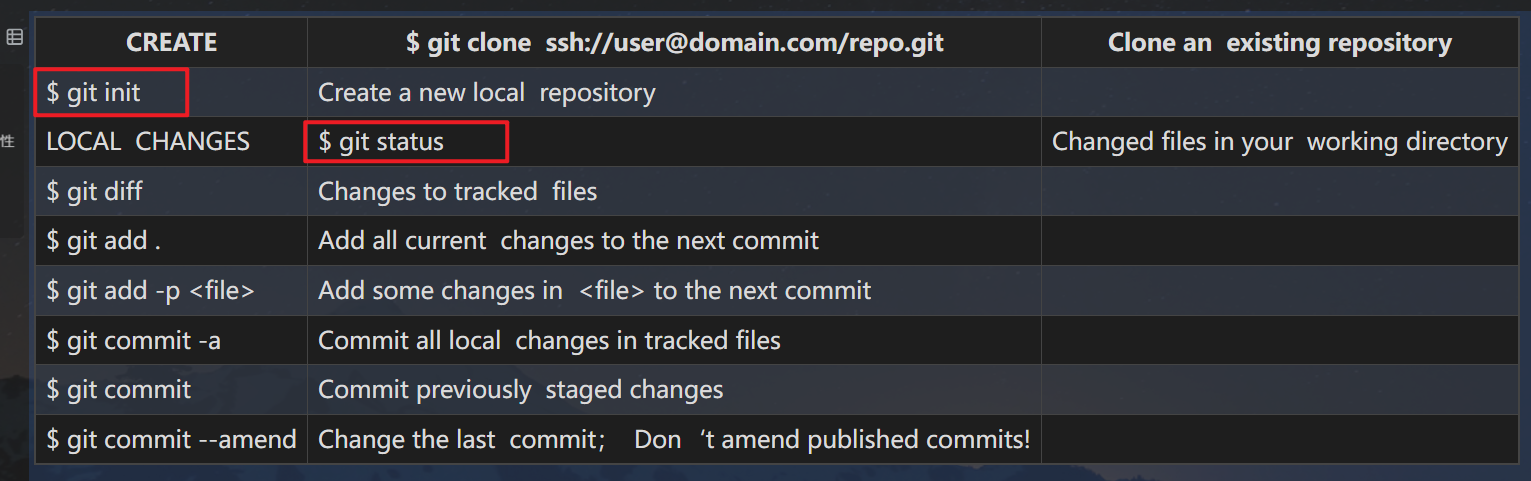Click the '$ git diff' cell
Screen dimensions: 1531x481
95,191
